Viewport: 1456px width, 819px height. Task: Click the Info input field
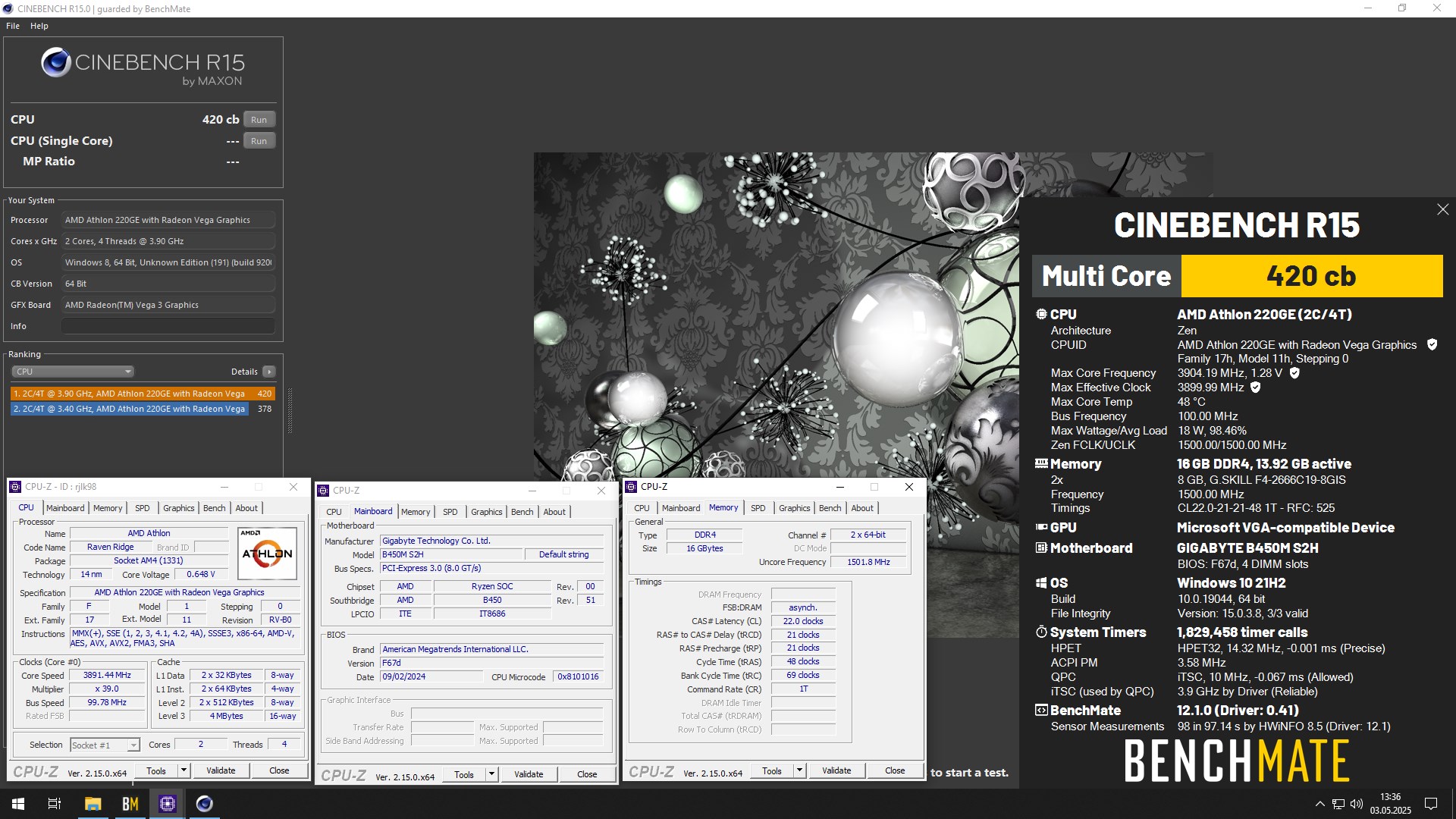[168, 326]
